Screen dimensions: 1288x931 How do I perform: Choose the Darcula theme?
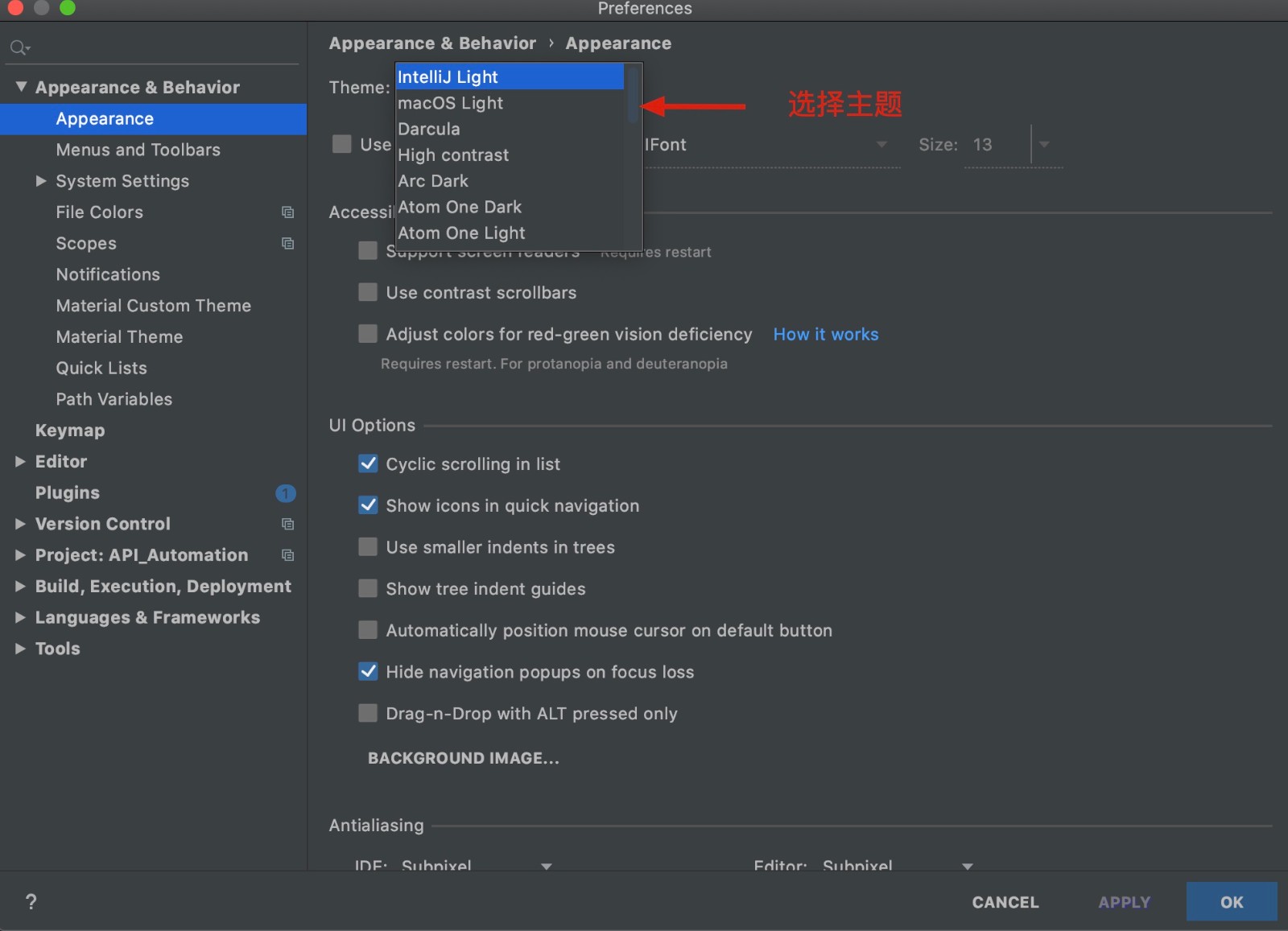(x=510, y=129)
